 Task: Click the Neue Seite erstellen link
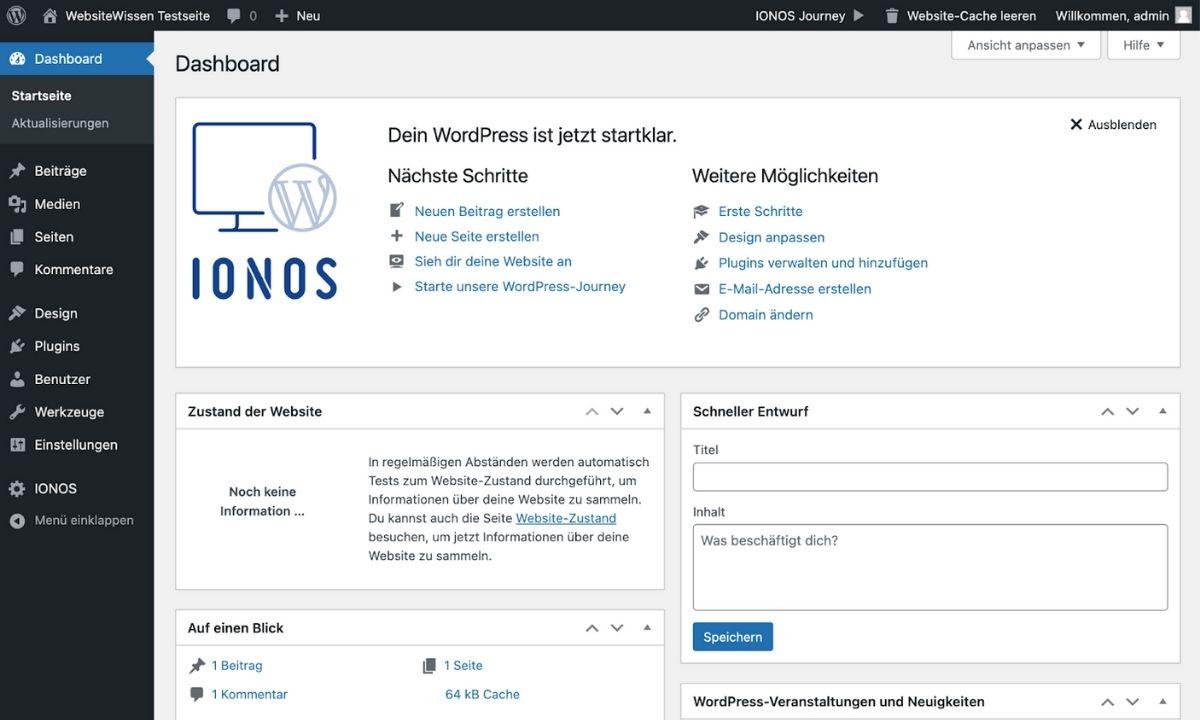click(x=477, y=237)
